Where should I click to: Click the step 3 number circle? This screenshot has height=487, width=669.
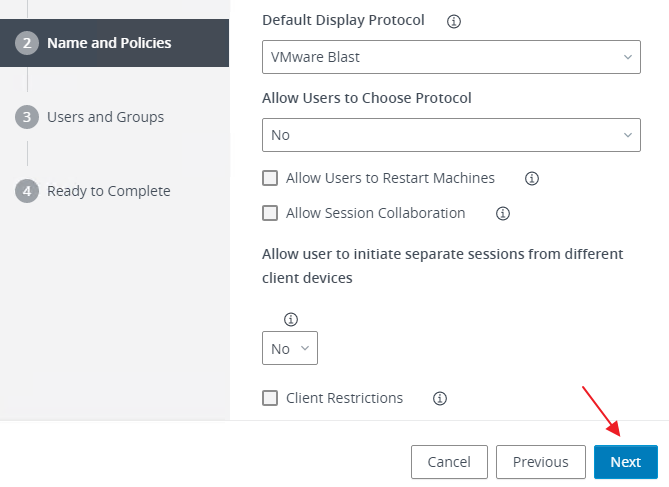tap(27, 117)
